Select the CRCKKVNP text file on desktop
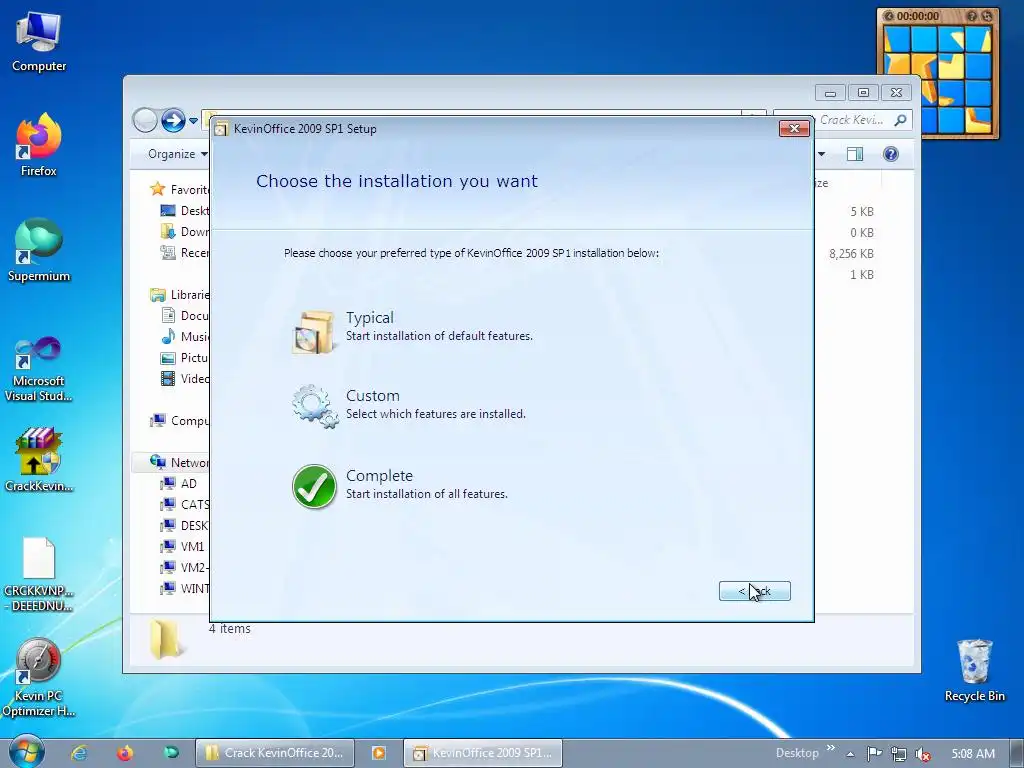The height and width of the screenshot is (768, 1024). pos(39,575)
